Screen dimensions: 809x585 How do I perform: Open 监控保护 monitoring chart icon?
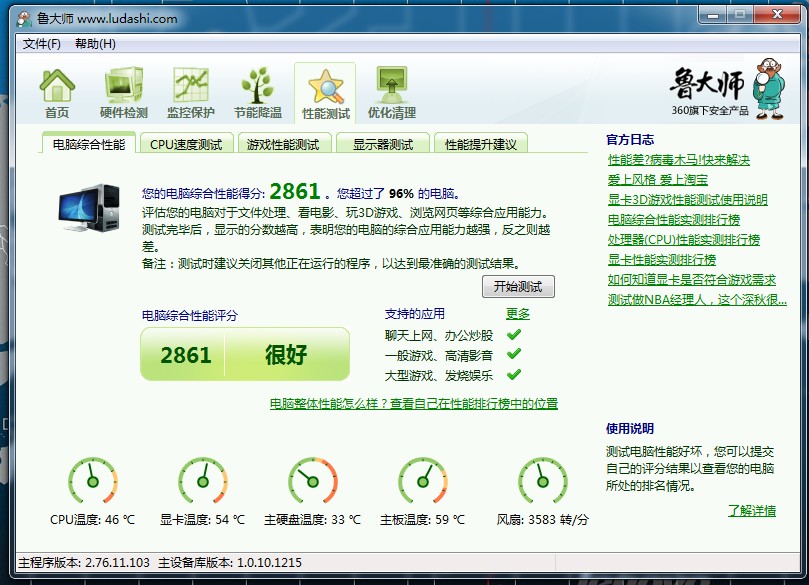pos(191,93)
